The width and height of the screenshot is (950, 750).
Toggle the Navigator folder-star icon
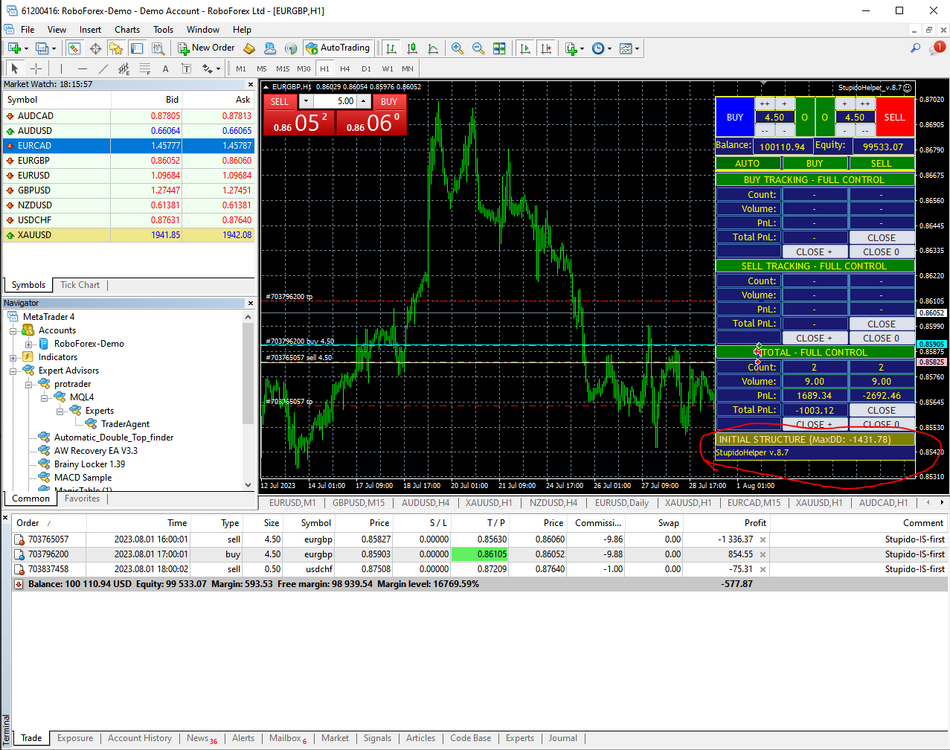pos(116,48)
